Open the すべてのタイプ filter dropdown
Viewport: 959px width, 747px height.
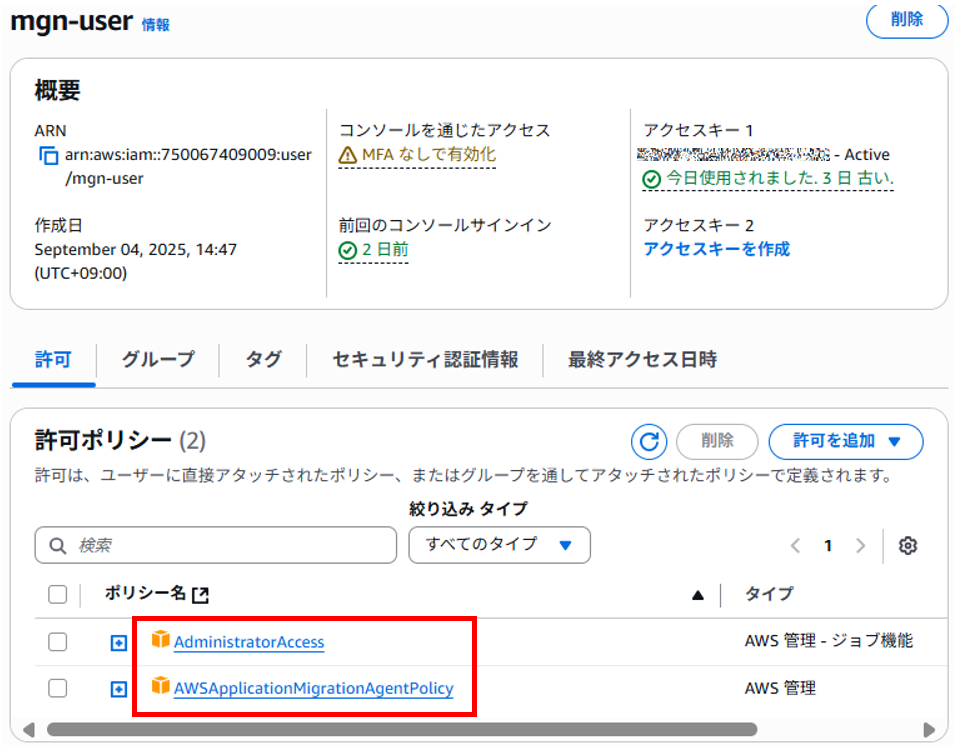pyautogui.click(x=500, y=544)
